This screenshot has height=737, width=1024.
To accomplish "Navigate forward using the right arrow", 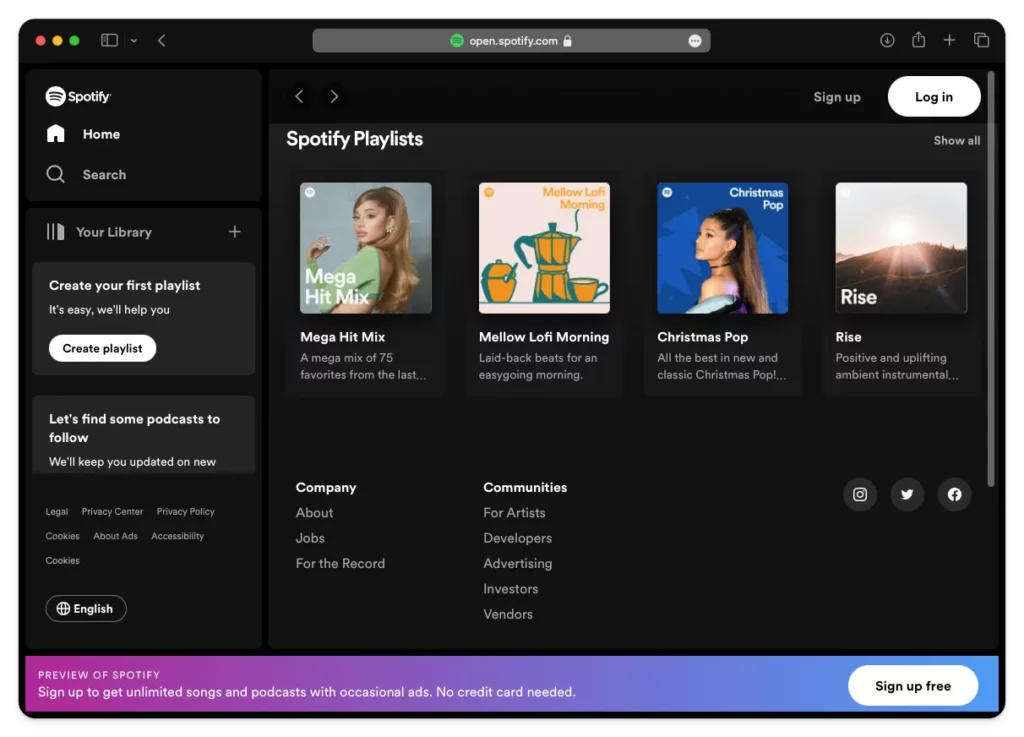I will 334,96.
